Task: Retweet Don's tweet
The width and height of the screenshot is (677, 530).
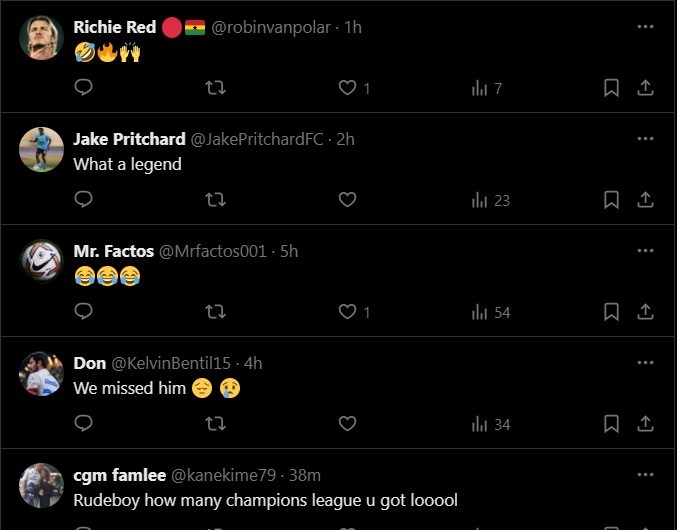Action: 215,424
